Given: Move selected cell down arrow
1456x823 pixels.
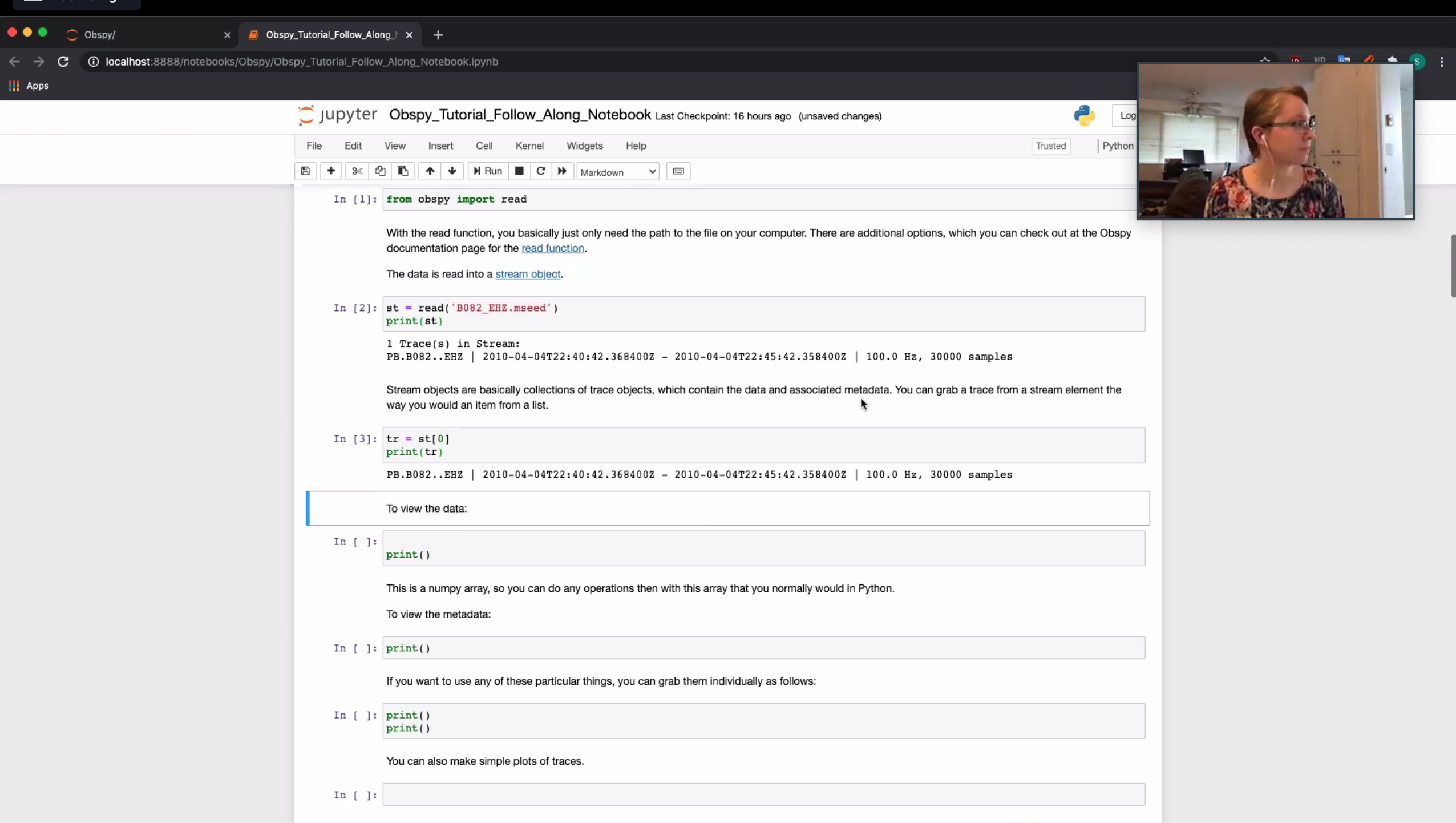Looking at the screenshot, I should [x=452, y=171].
